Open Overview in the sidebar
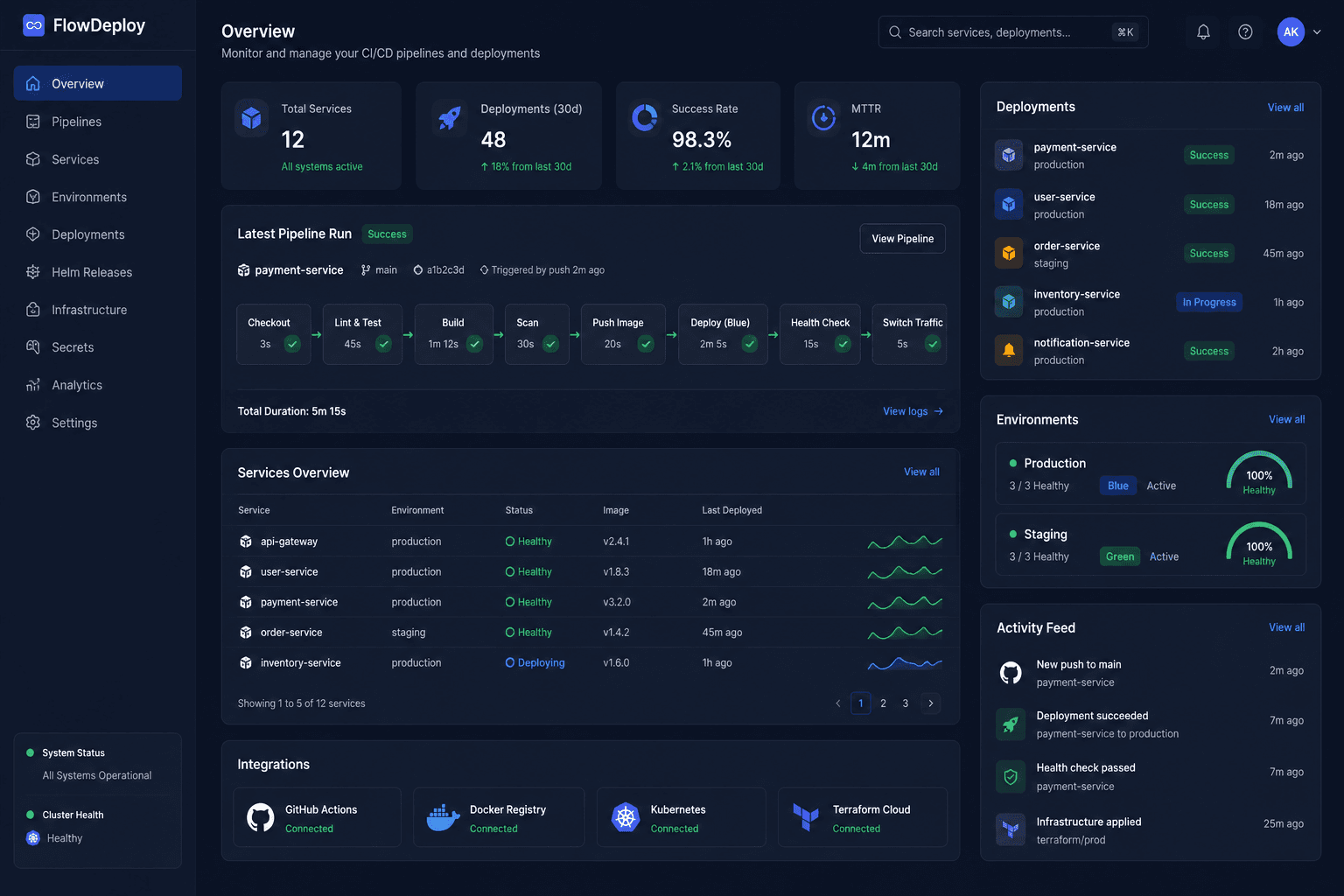The height and width of the screenshot is (896, 1344). [98, 83]
